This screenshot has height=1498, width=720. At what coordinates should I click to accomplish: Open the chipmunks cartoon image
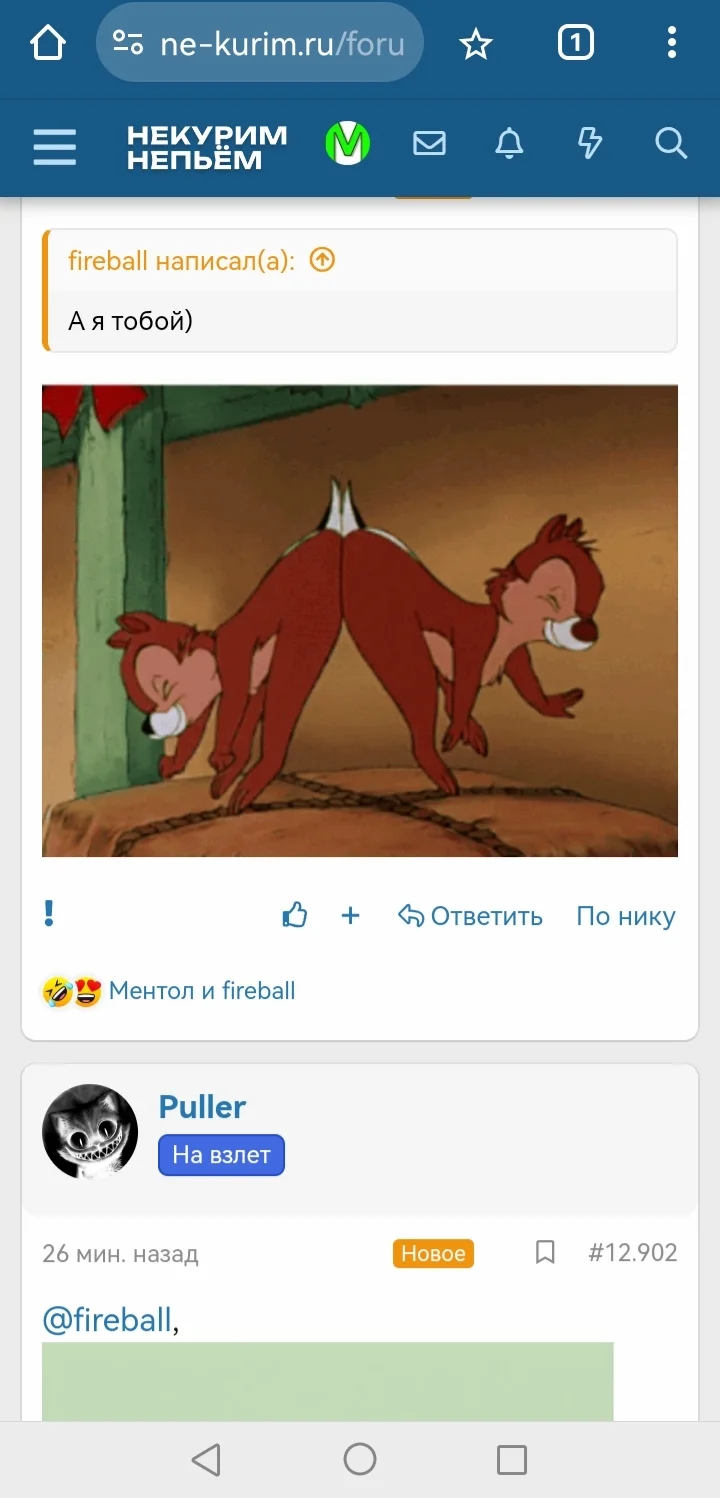coord(360,621)
